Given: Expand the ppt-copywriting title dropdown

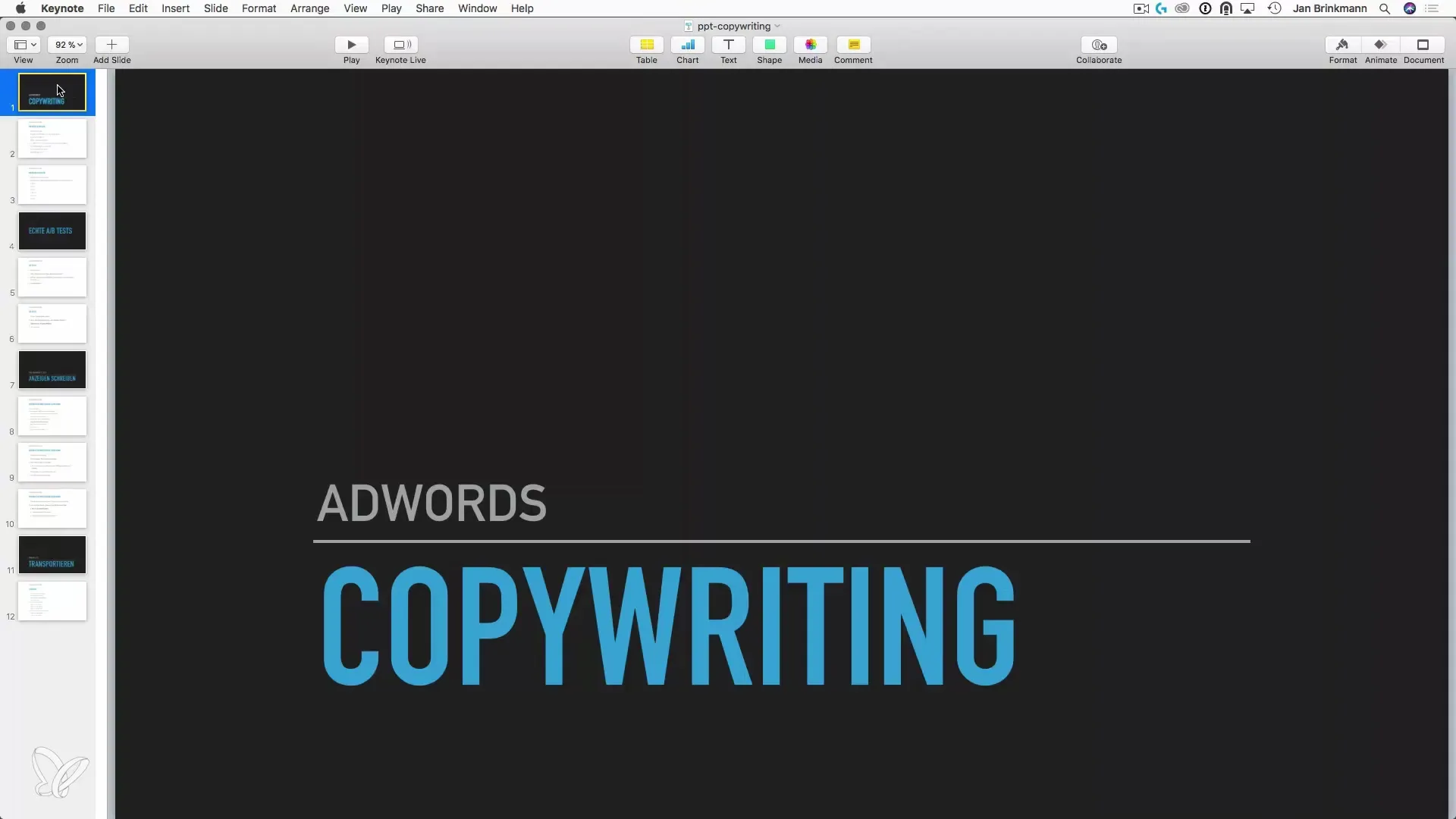Looking at the screenshot, I should tap(777, 26).
